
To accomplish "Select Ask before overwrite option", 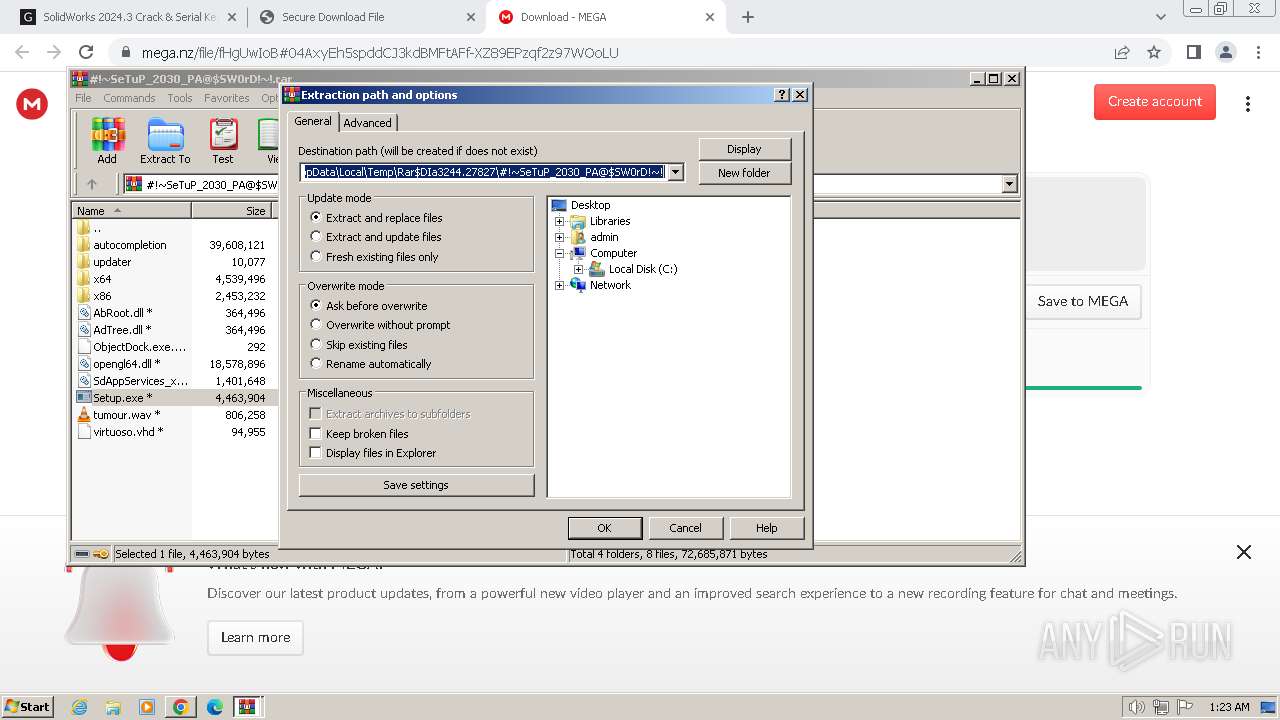I will tap(316, 305).
